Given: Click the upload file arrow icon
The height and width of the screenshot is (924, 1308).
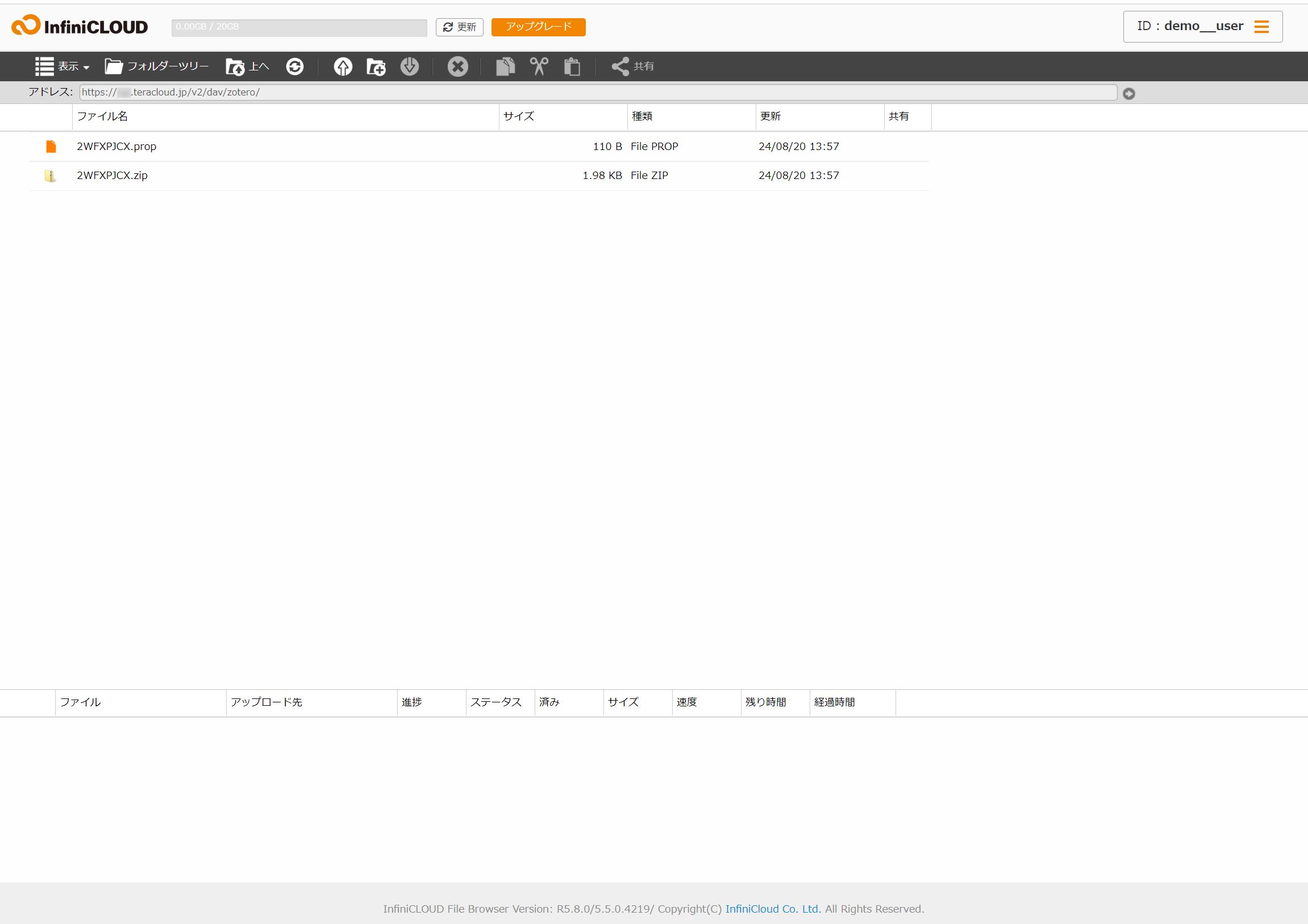Looking at the screenshot, I should (343, 66).
